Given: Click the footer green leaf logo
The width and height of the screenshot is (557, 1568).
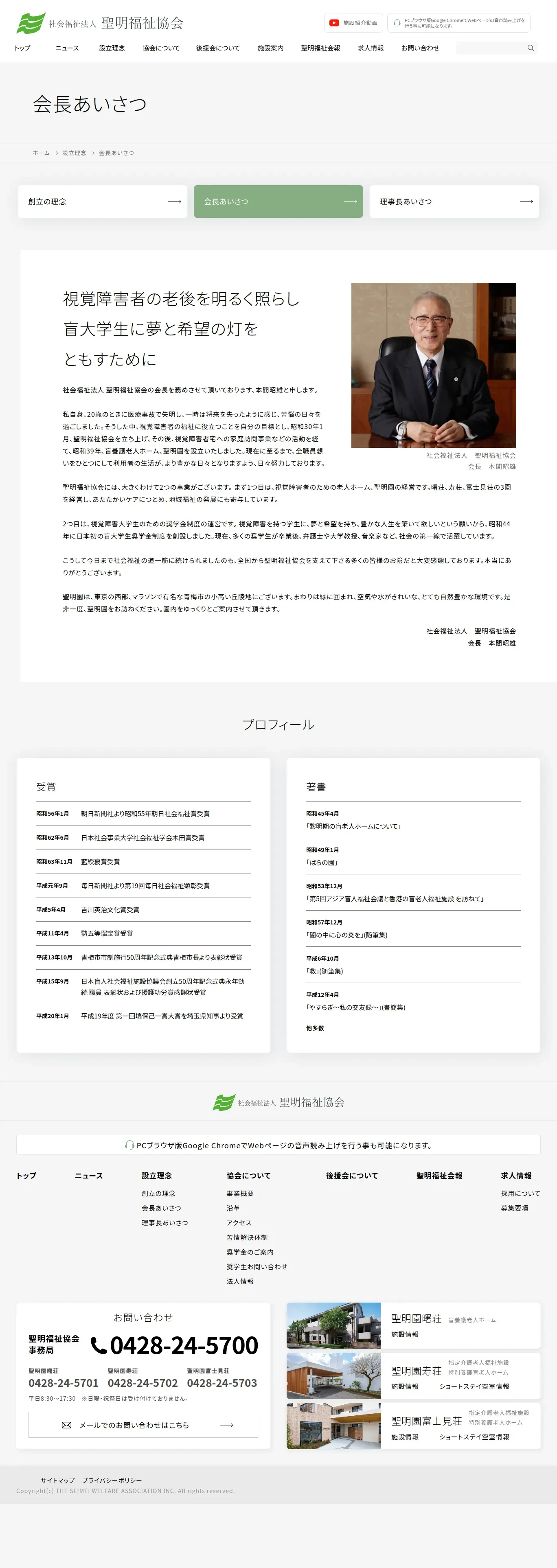Looking at the screenshot, I should (224, 1102).
